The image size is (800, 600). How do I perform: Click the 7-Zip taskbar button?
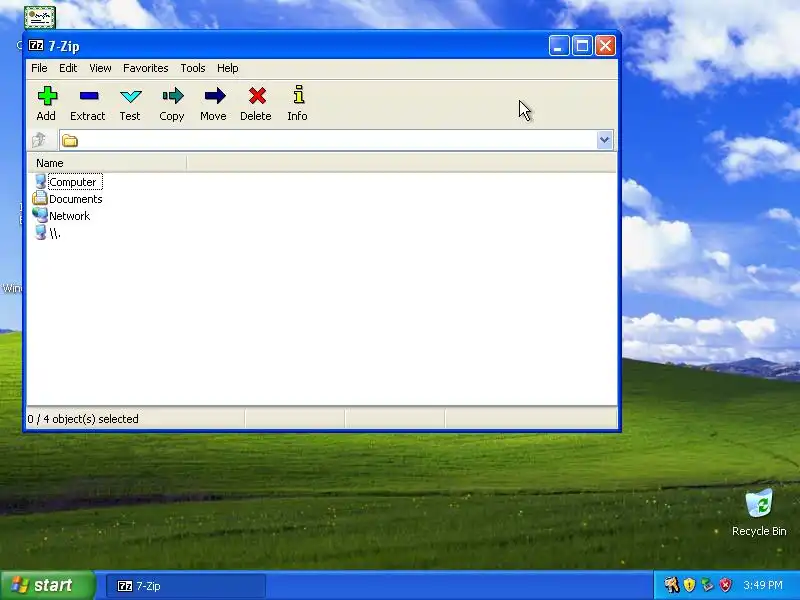click(186, 586)
